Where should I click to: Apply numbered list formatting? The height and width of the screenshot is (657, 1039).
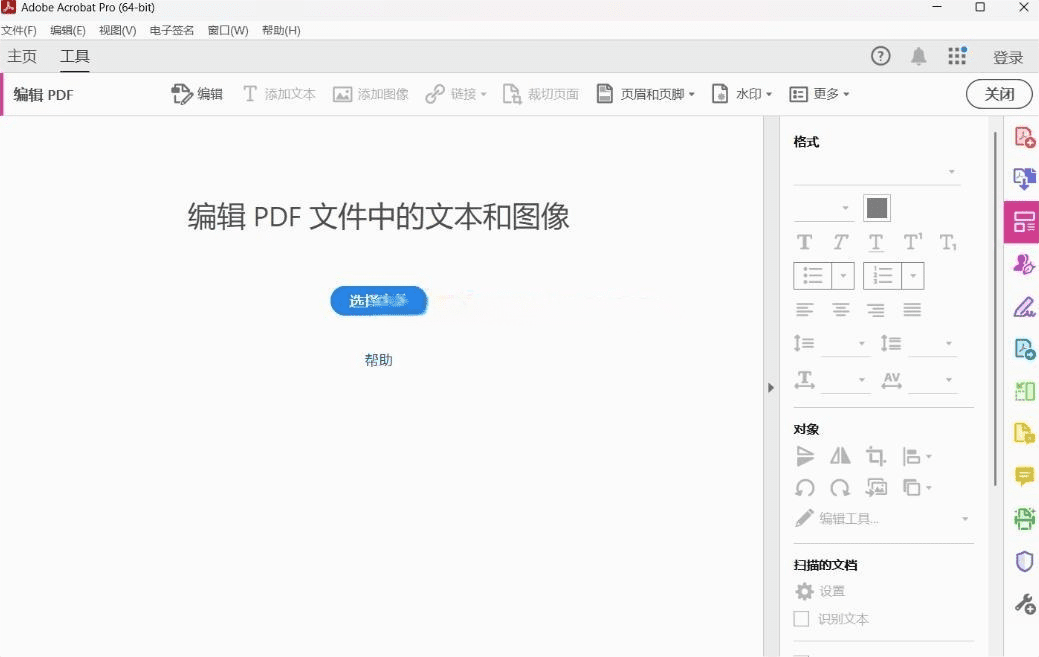[x=883, y=276]
